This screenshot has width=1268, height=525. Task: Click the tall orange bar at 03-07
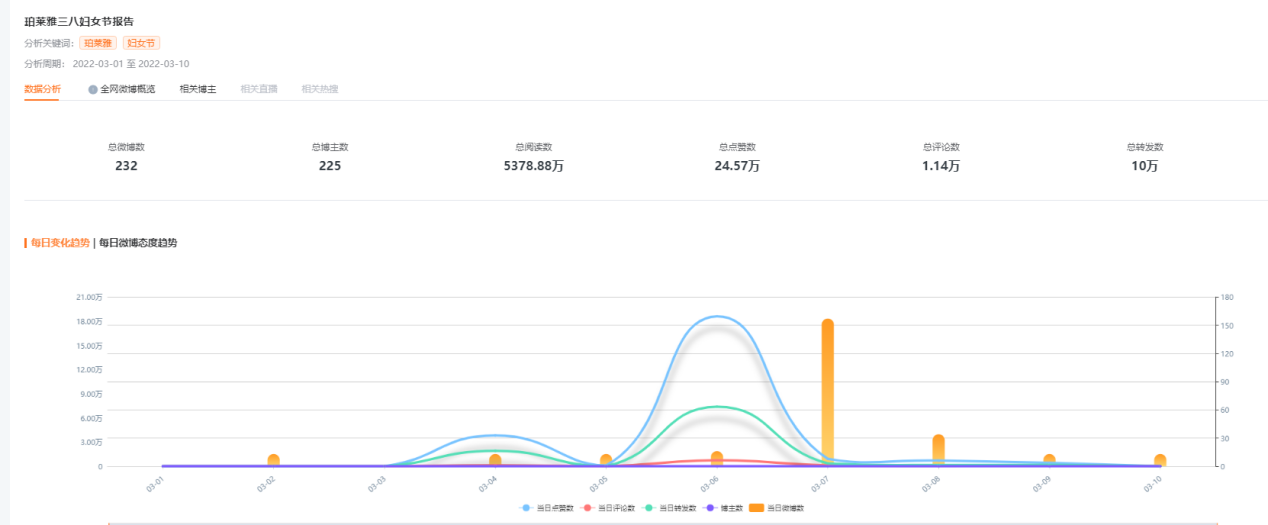click(828, 392)
